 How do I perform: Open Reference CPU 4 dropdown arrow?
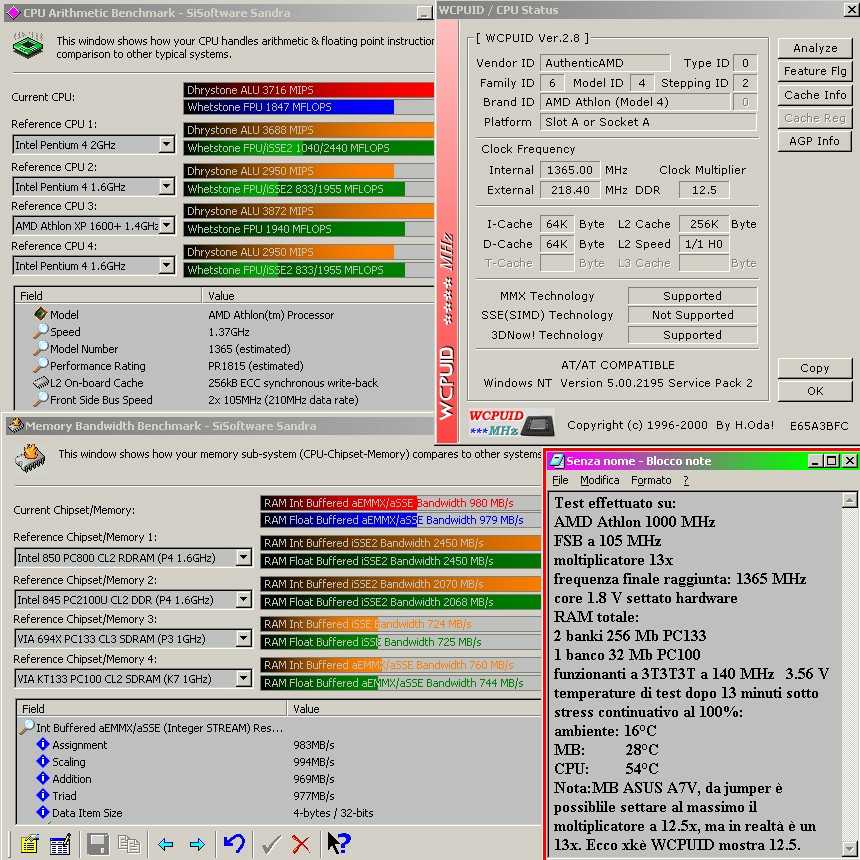[x=166, y=265]
